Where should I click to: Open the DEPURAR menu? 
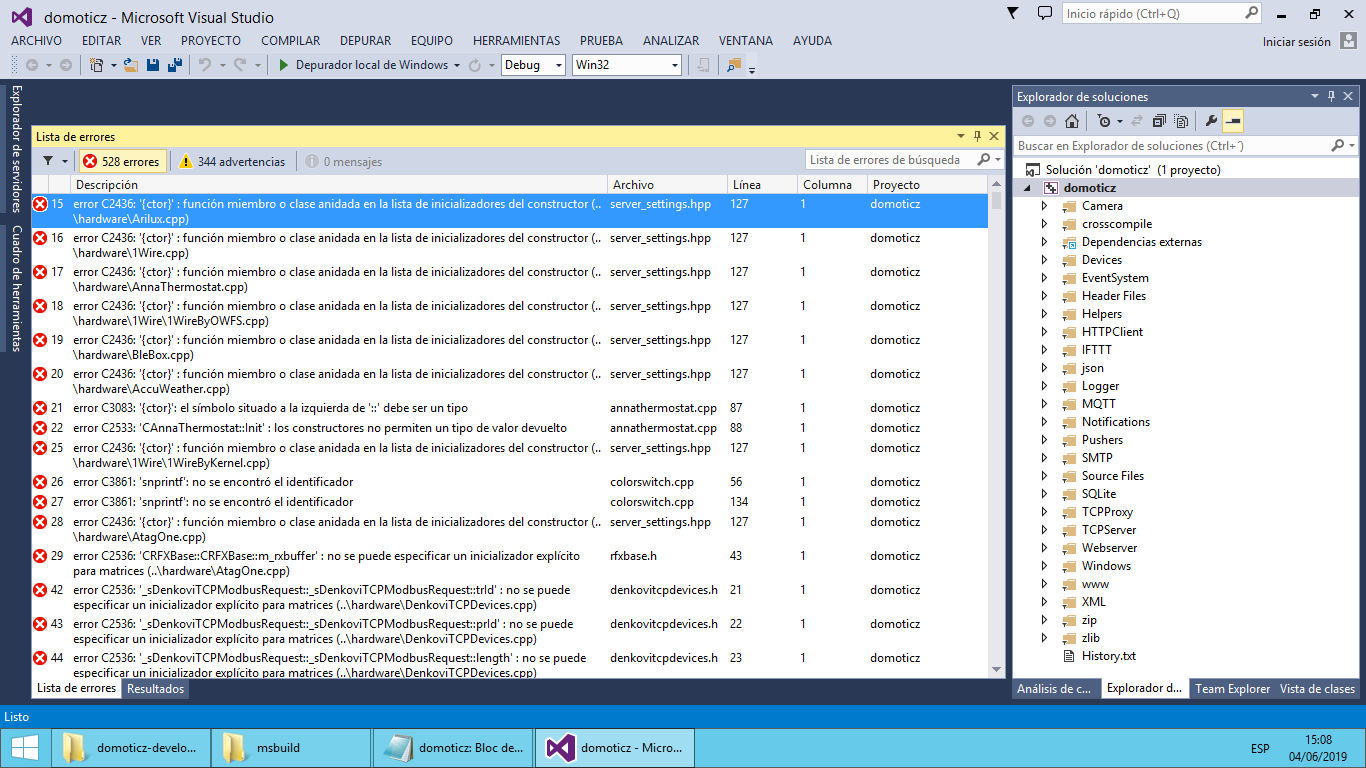click(x=365, y=41)
